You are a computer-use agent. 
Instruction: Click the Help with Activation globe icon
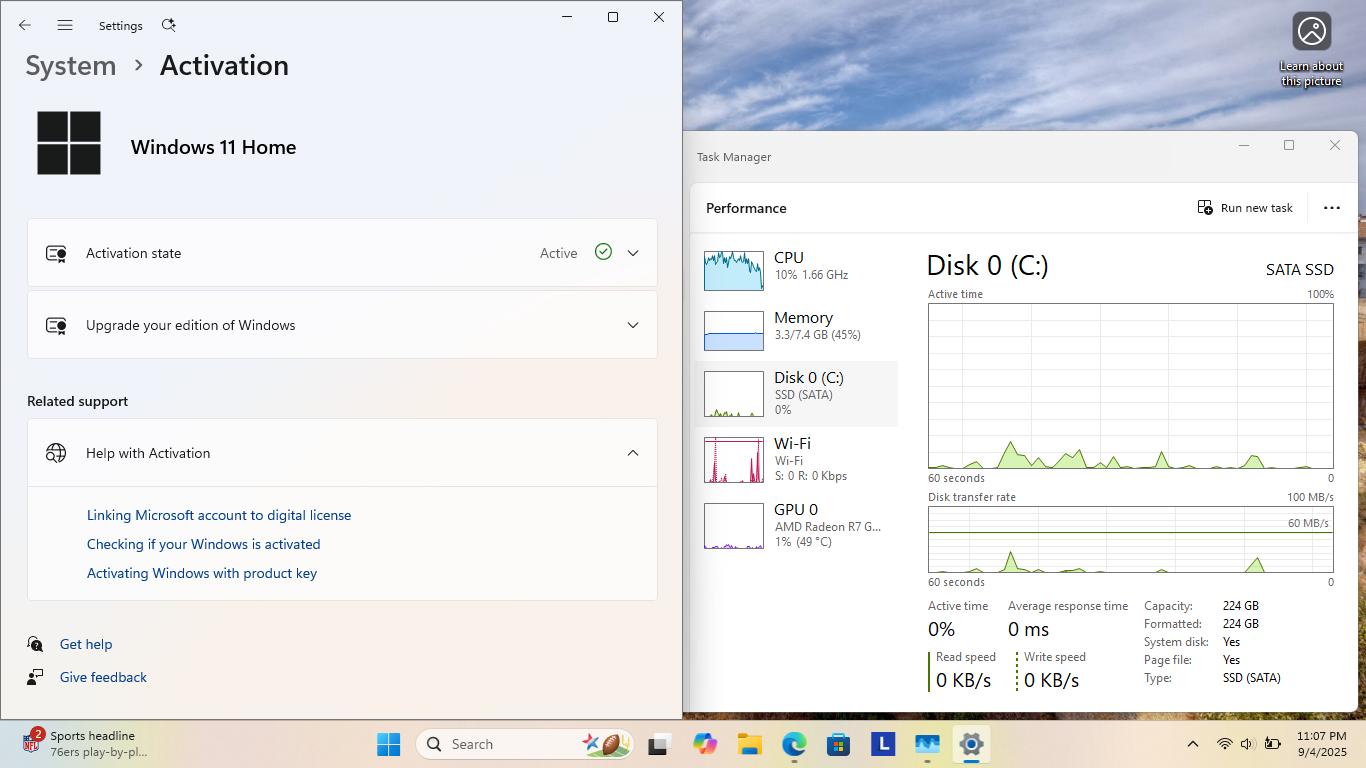click(x=56, y=453)
